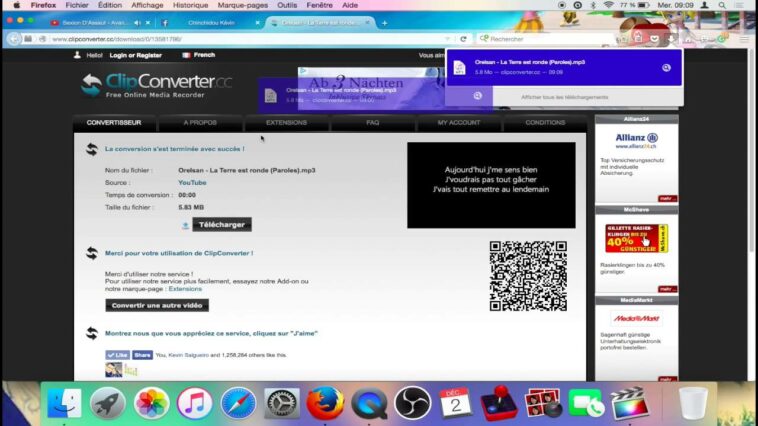Image resolution: width=758 pixels, height=426 pixels.
Task: Switch to the FAQ tab
Action: [x=372, y=122]
